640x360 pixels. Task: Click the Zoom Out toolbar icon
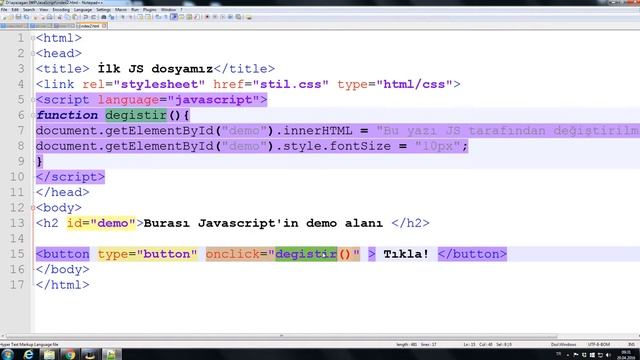(x=131, y=17)
